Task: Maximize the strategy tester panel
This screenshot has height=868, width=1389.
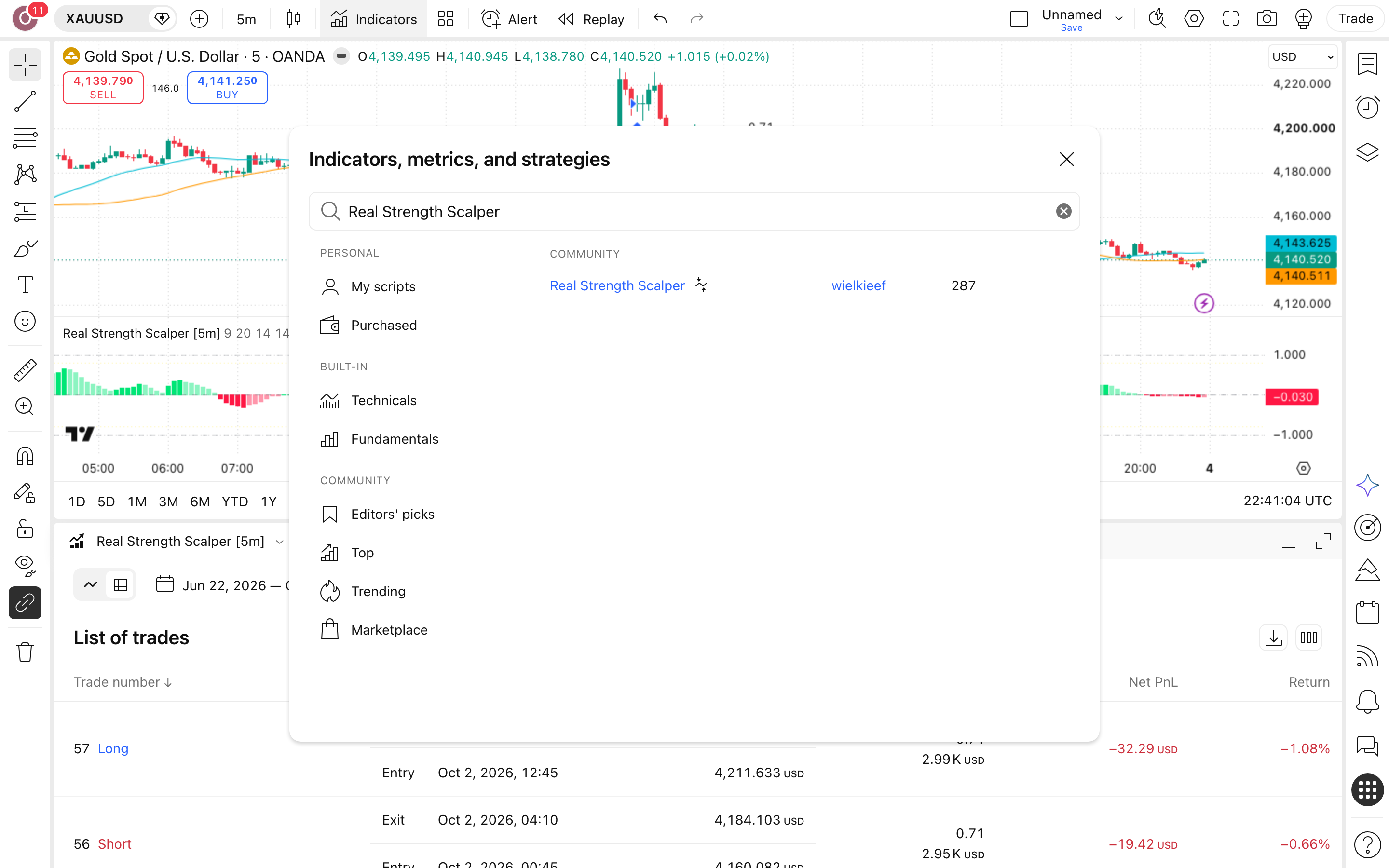Action: [1323, 542]
